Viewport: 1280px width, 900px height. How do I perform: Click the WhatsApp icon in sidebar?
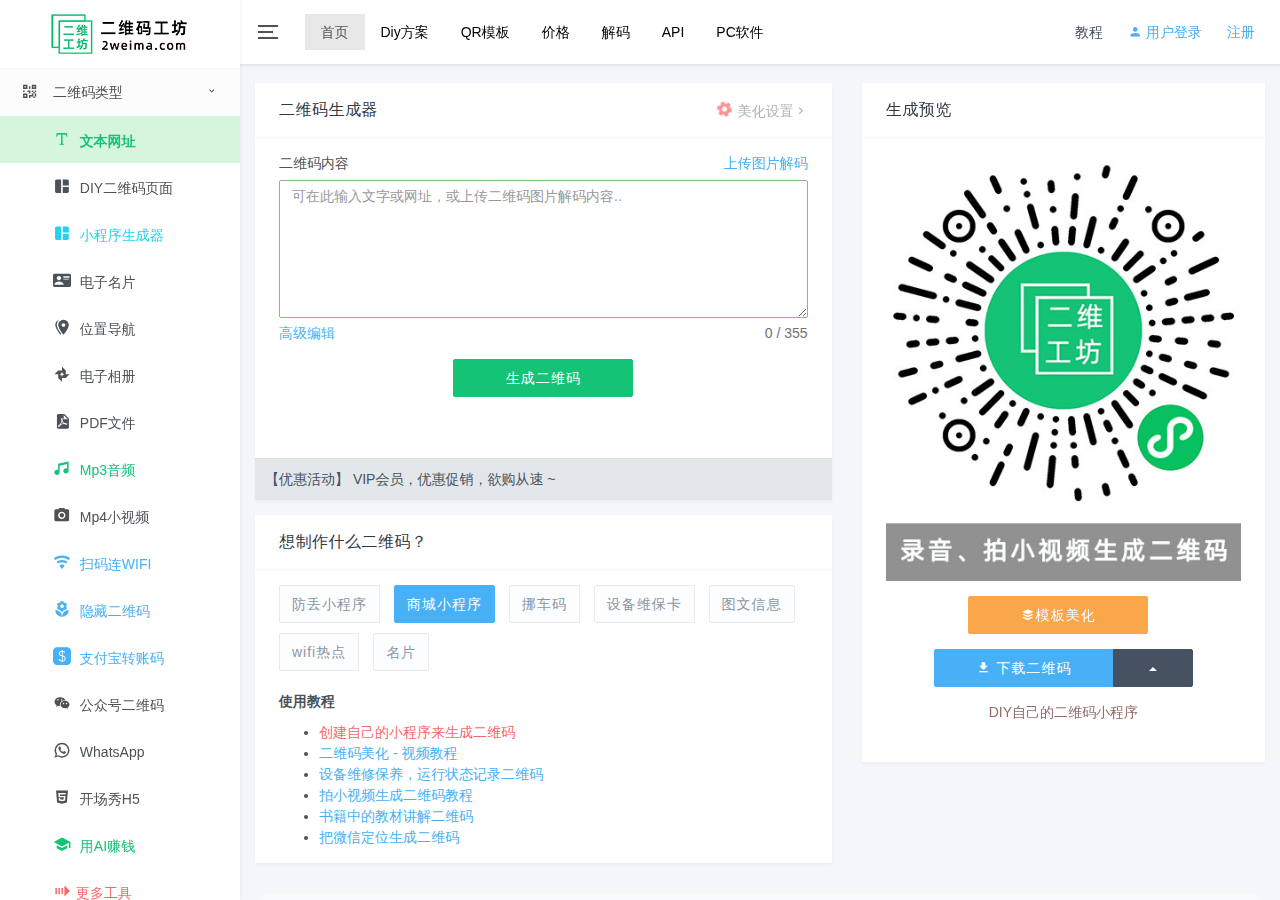coord(62,751)
